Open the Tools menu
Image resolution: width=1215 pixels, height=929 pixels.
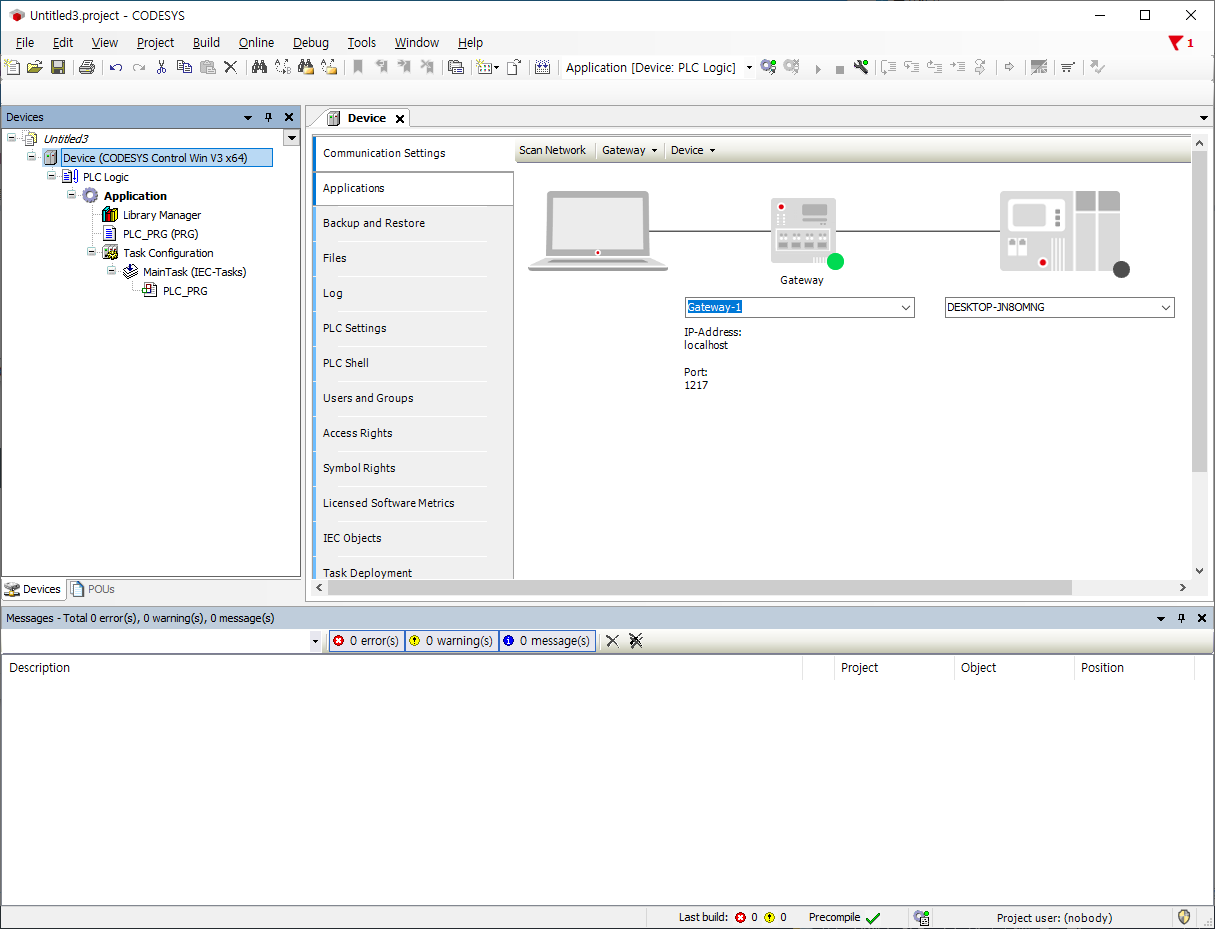click(x=361, y=43)
